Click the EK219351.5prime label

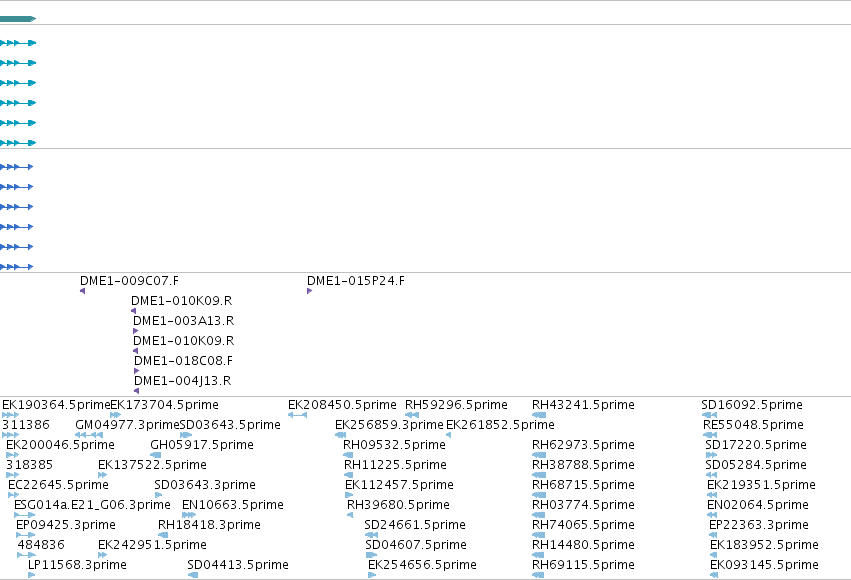coord(761,485)
